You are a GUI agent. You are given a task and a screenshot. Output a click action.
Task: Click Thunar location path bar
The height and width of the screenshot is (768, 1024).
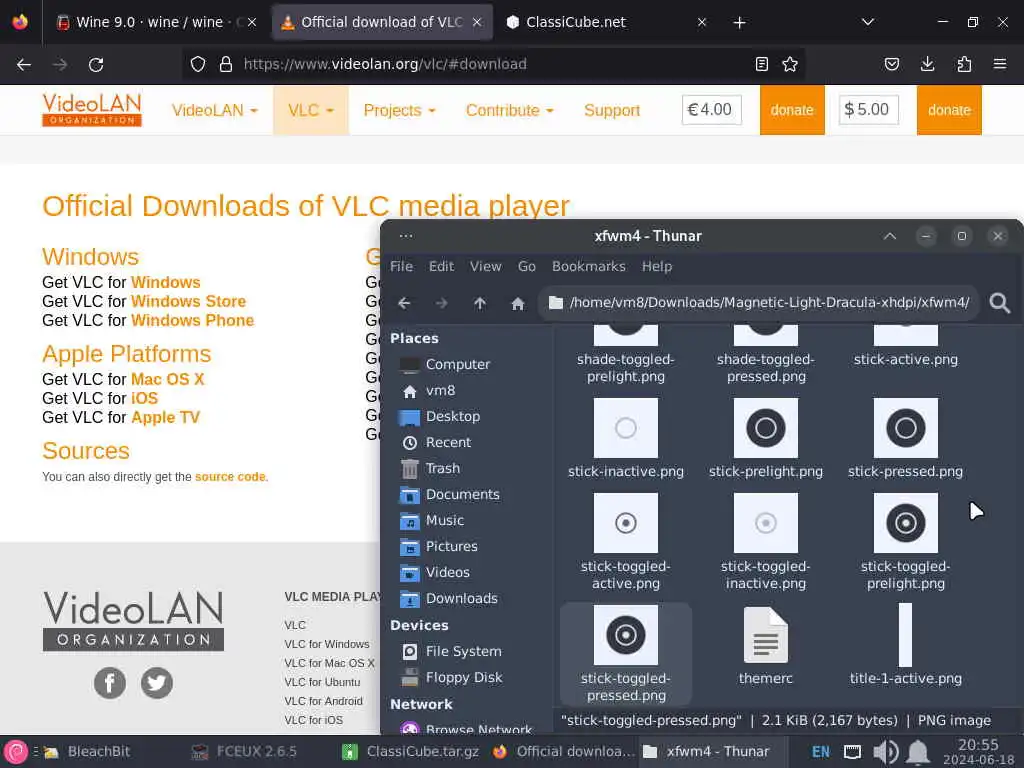tap(759, 302)
